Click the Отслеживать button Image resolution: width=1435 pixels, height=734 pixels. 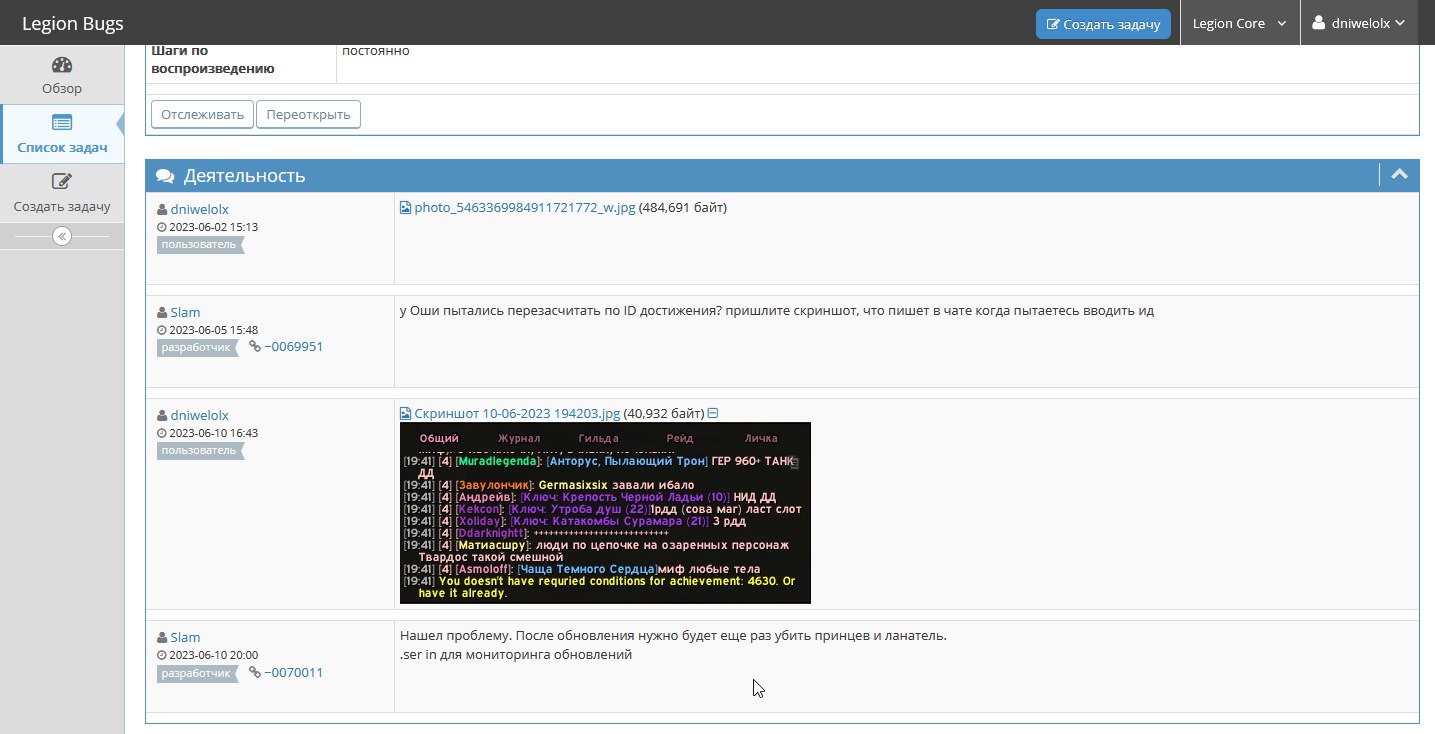click(202, 114)
